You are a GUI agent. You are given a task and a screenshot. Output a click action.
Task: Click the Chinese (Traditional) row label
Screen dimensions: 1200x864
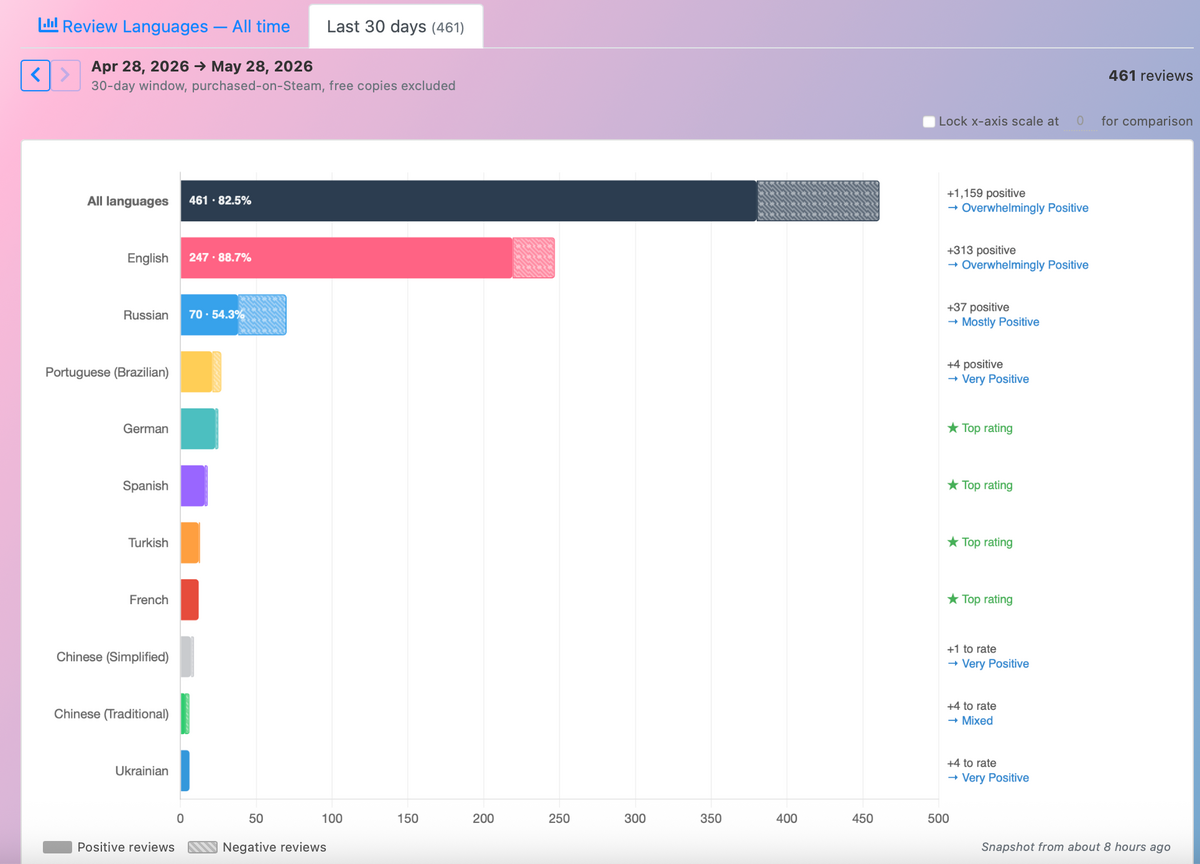pyautogui.click(x=112, y=714)
